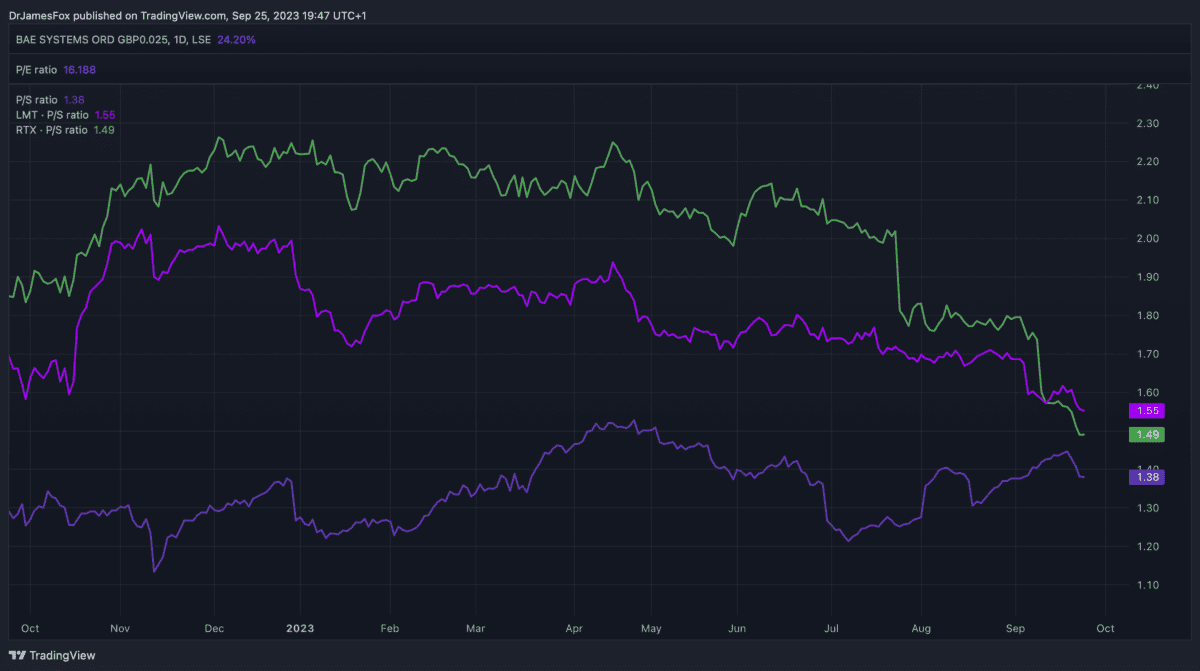Click the TradingView logo icon
The image size is (1200, 671).
coord(18,655)
